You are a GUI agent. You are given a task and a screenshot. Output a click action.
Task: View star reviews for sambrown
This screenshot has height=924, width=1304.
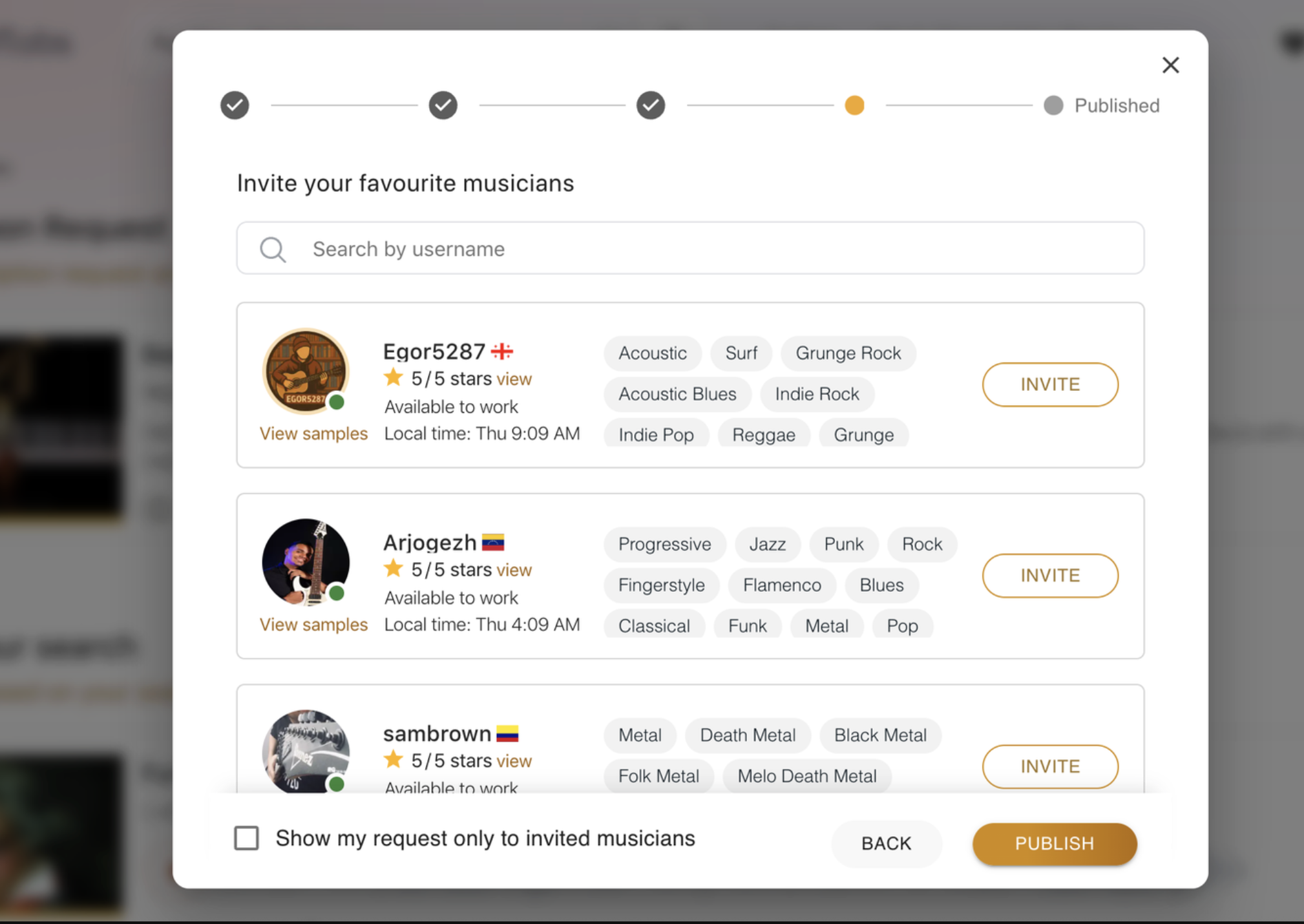(514, 761)
